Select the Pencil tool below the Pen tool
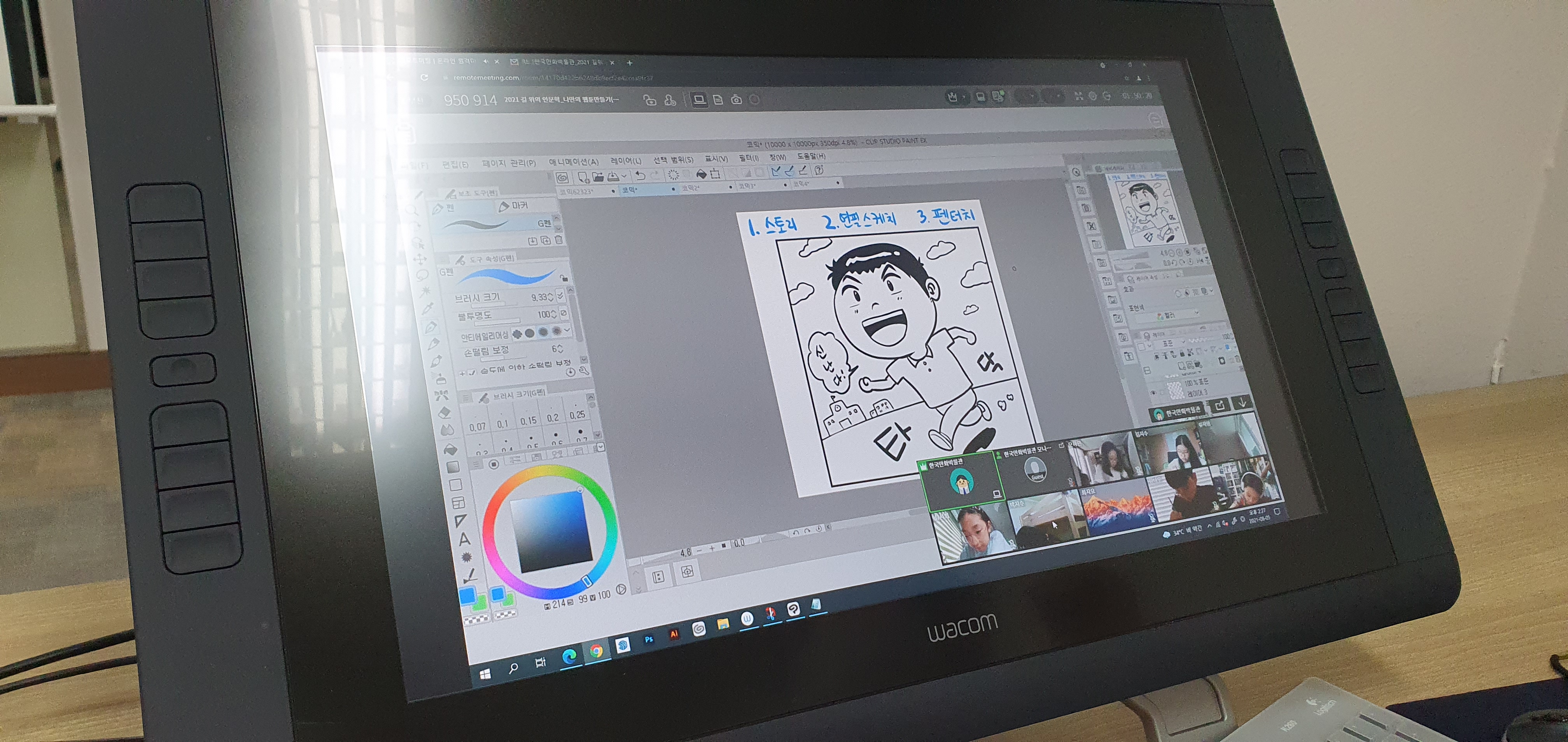 click(x=434, y=344)
